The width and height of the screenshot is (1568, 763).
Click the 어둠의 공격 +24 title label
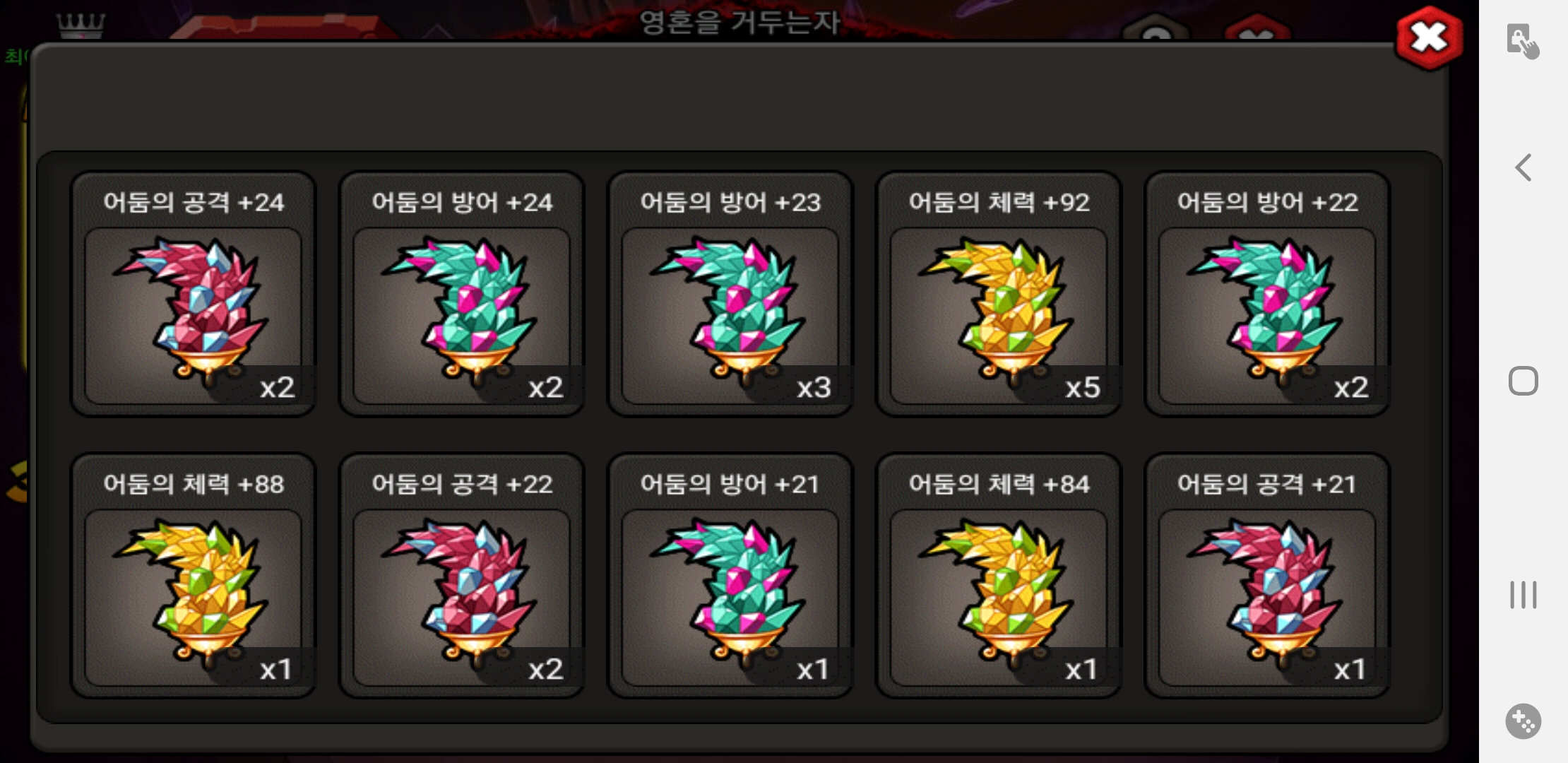pyautogui.click(x=194, y=203)
